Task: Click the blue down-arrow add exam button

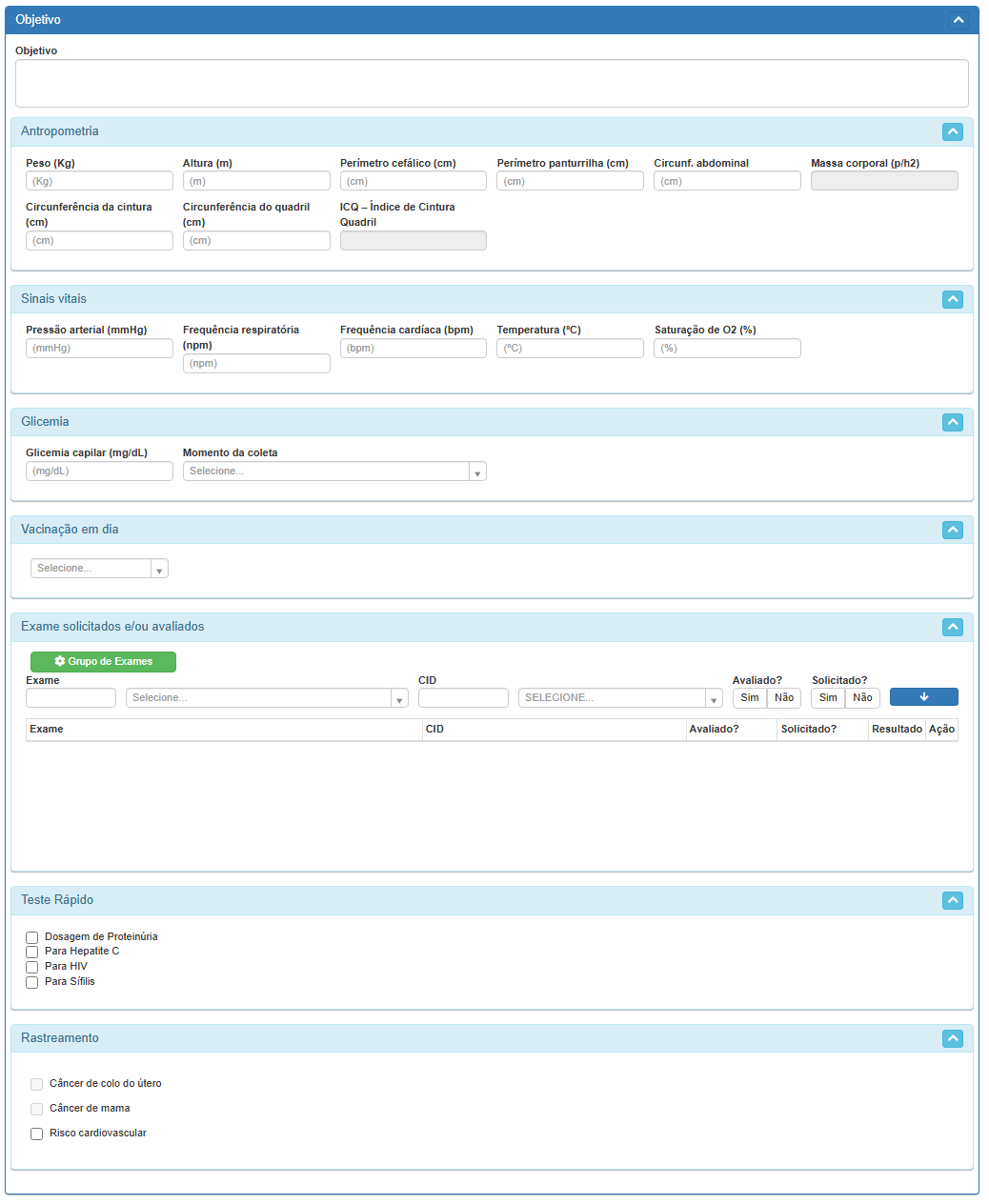Action: tap(923, 697)
